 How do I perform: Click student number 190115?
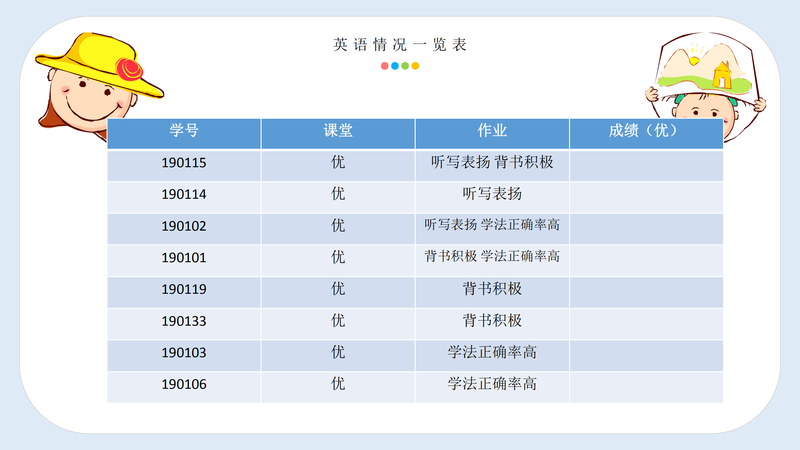184,163
